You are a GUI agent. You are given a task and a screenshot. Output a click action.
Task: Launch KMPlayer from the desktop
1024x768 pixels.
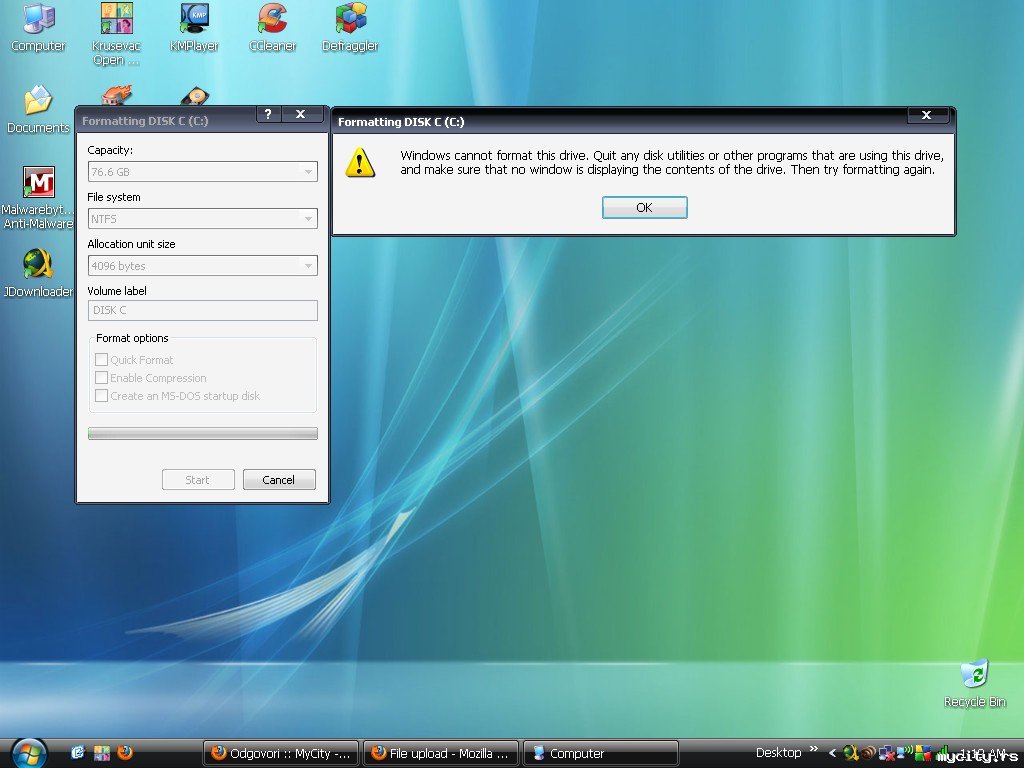(194, 27)
